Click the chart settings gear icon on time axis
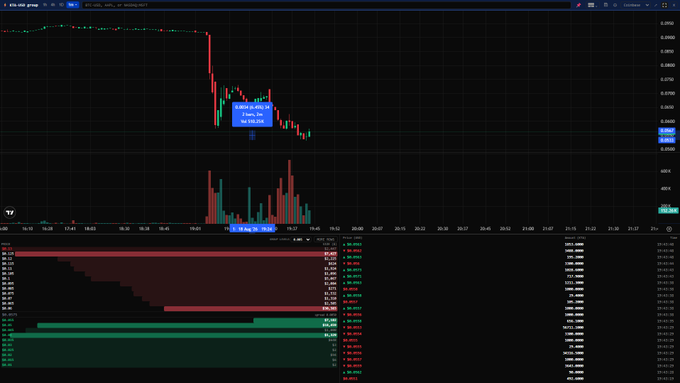 point(669,229)
